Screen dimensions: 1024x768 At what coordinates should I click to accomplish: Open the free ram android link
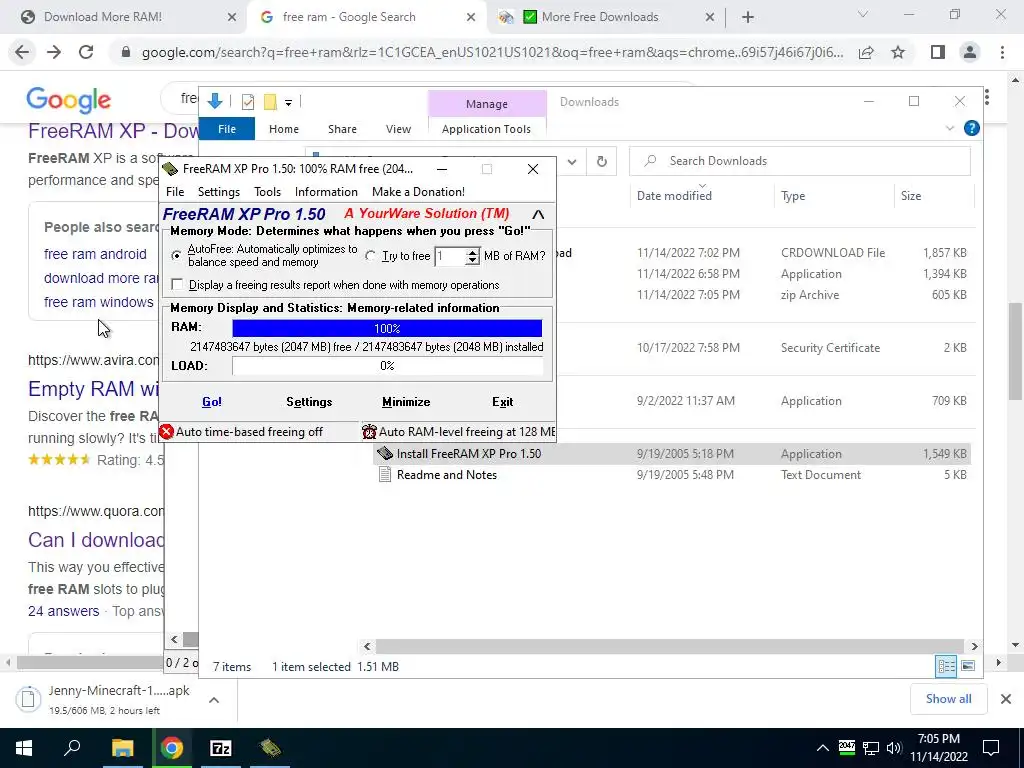point(95,254)
